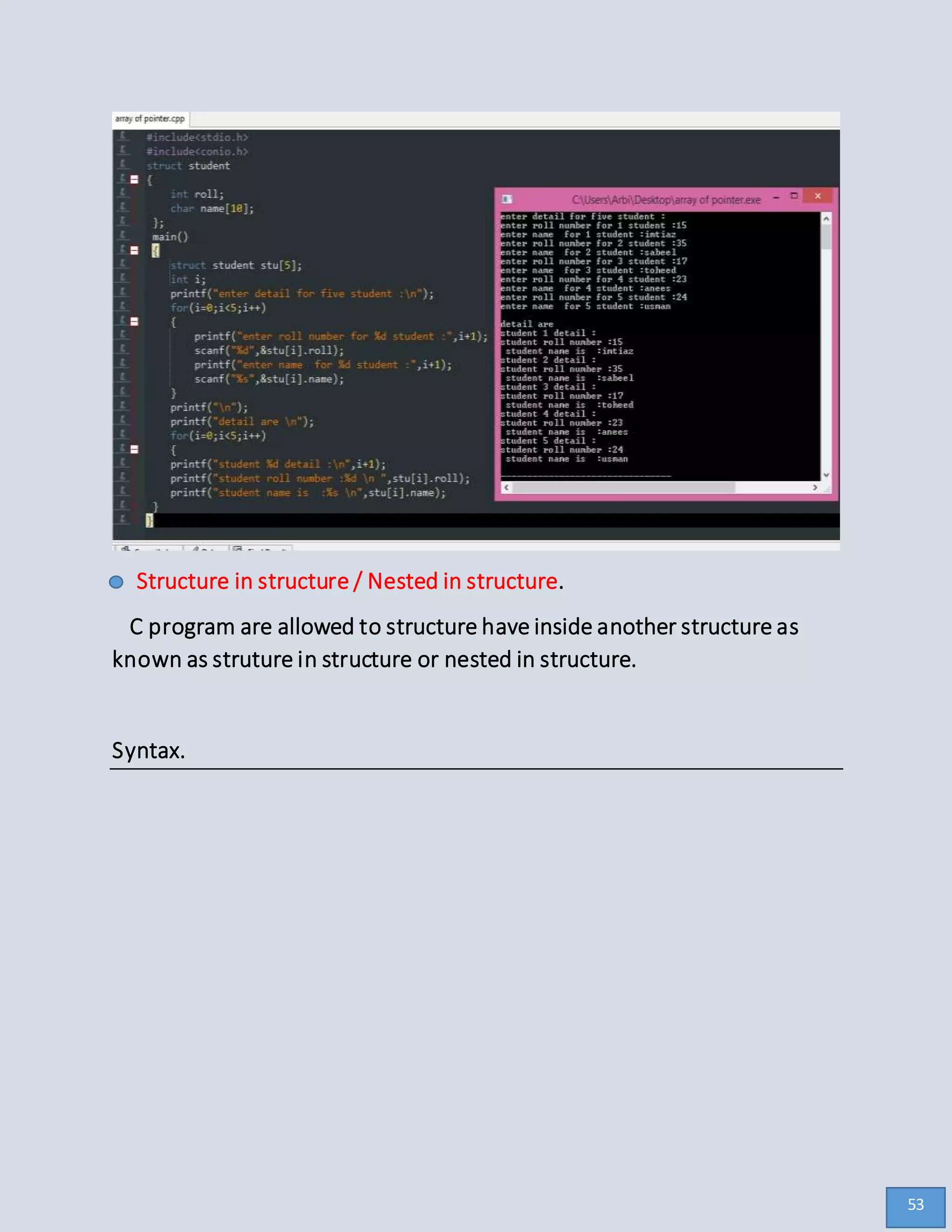Click the printf 'detail are' code line
This screenshot has height=1232, width=952.
pos(242,421)
